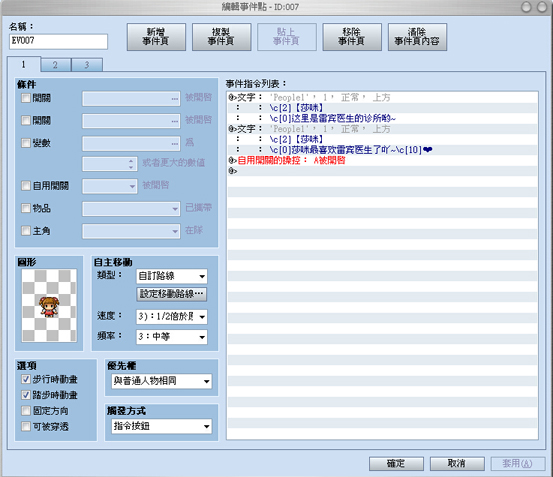Enable the 主角 condition checkbox

[x=26, y=231]
